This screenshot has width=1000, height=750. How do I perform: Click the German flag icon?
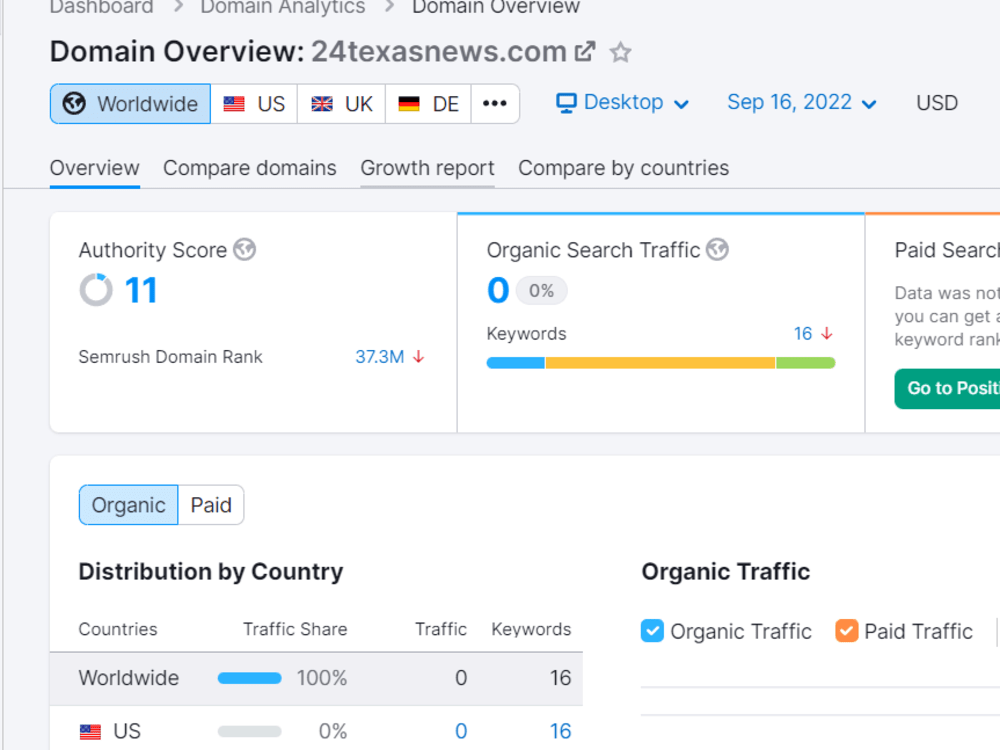[409, 103]
